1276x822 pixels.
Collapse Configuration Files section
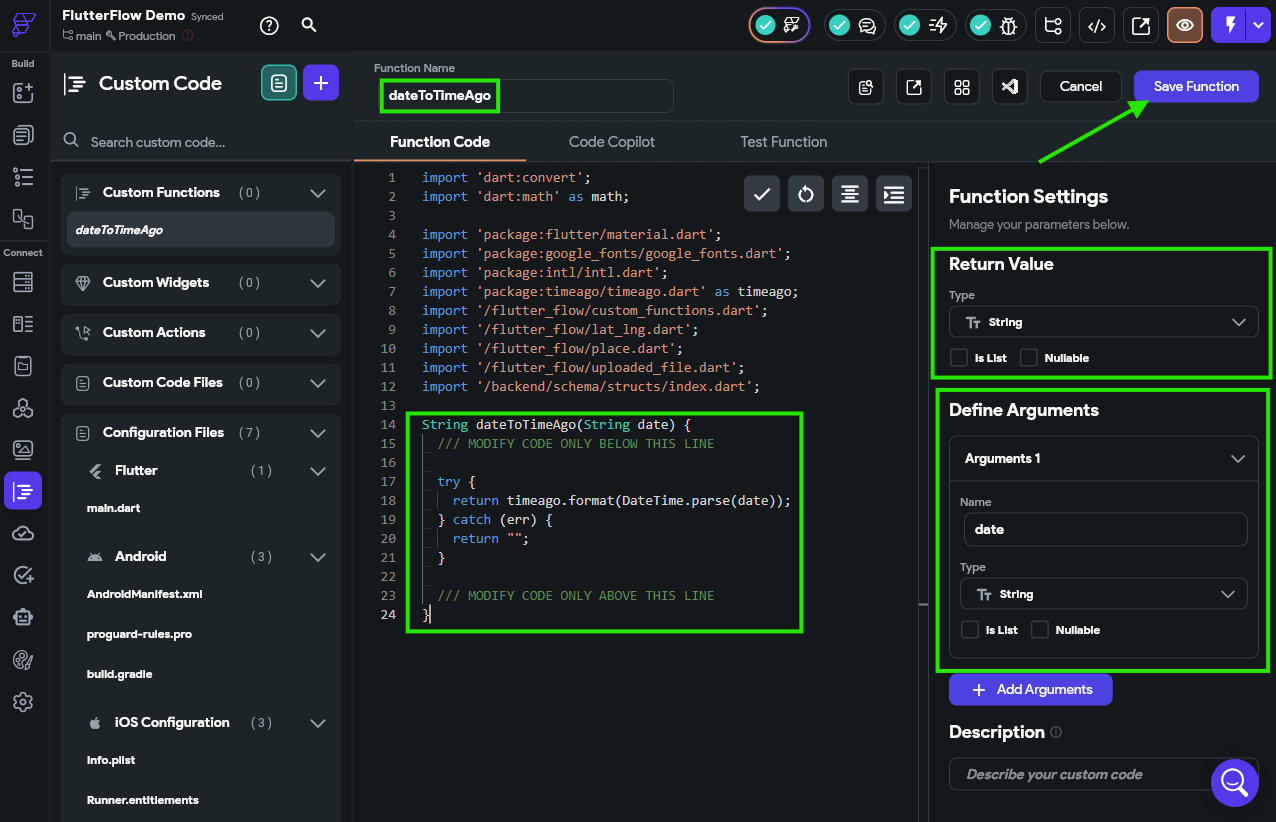pos(318,433)
